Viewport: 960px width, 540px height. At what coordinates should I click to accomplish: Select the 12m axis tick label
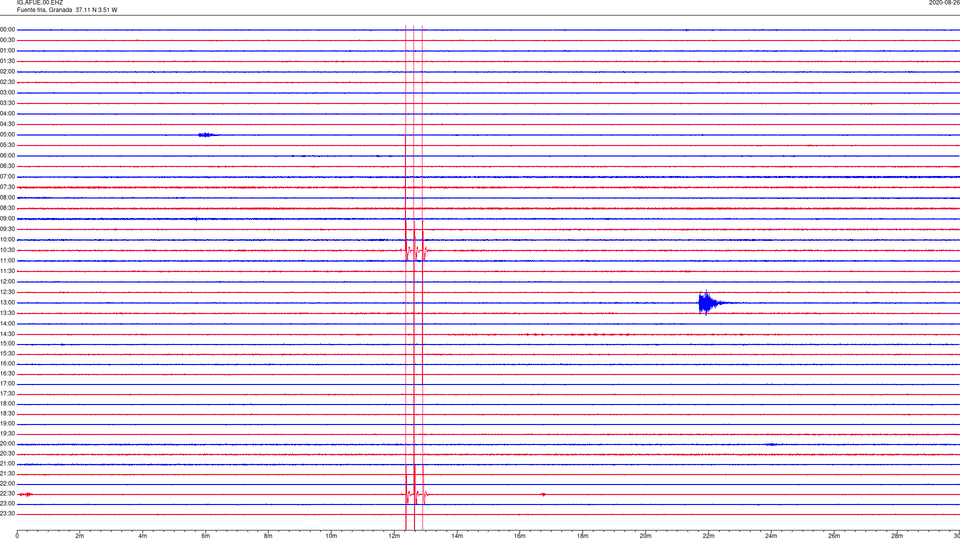[x=394, y=536]
